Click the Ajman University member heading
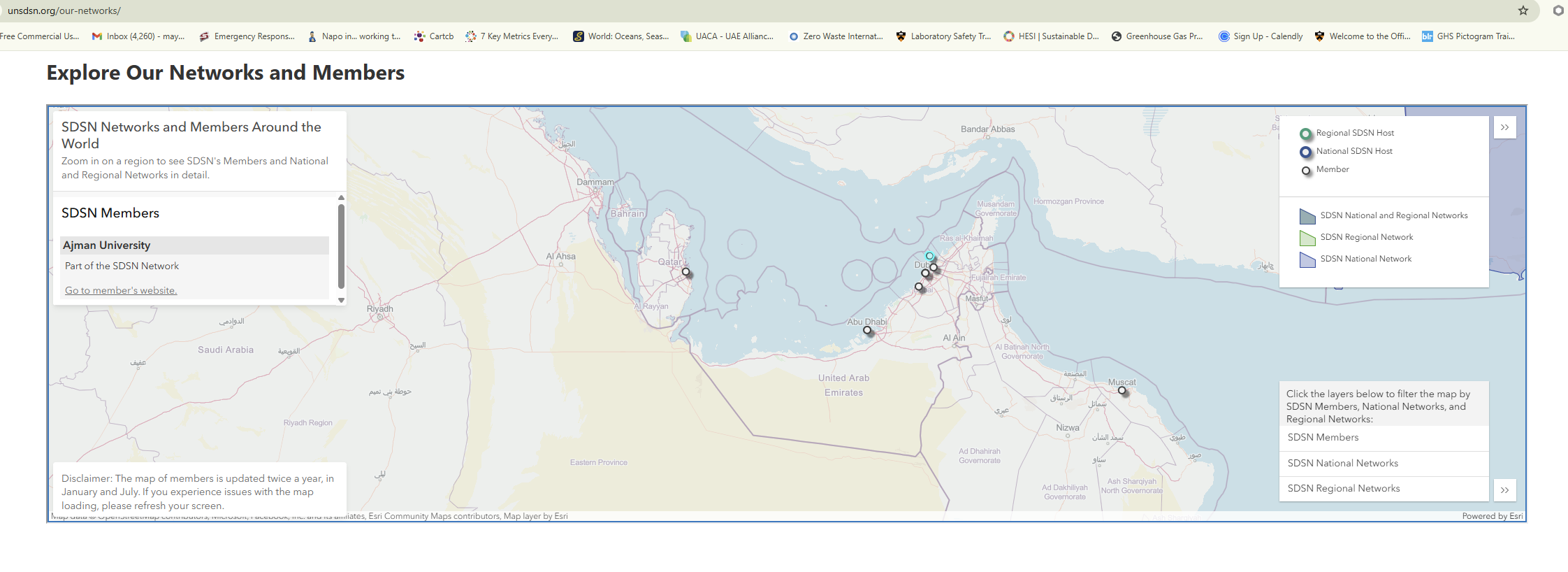 pos(107,245)
